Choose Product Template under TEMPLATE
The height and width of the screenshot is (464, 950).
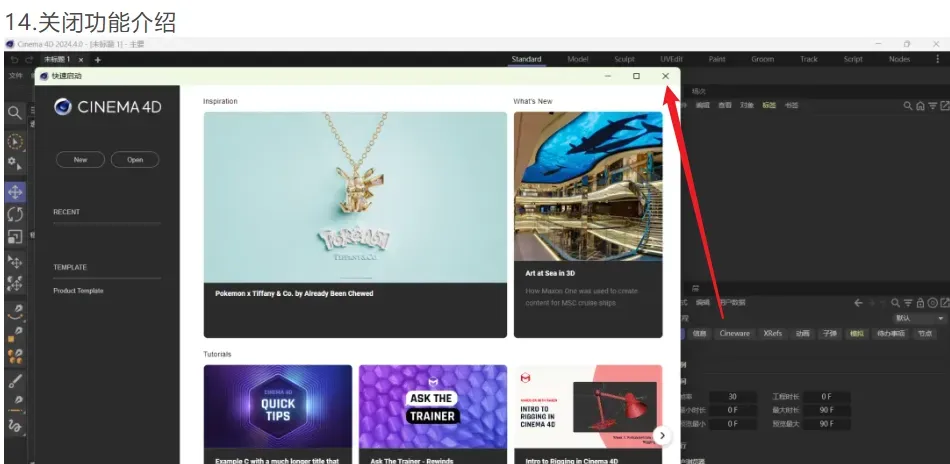[x=78, y=291]
